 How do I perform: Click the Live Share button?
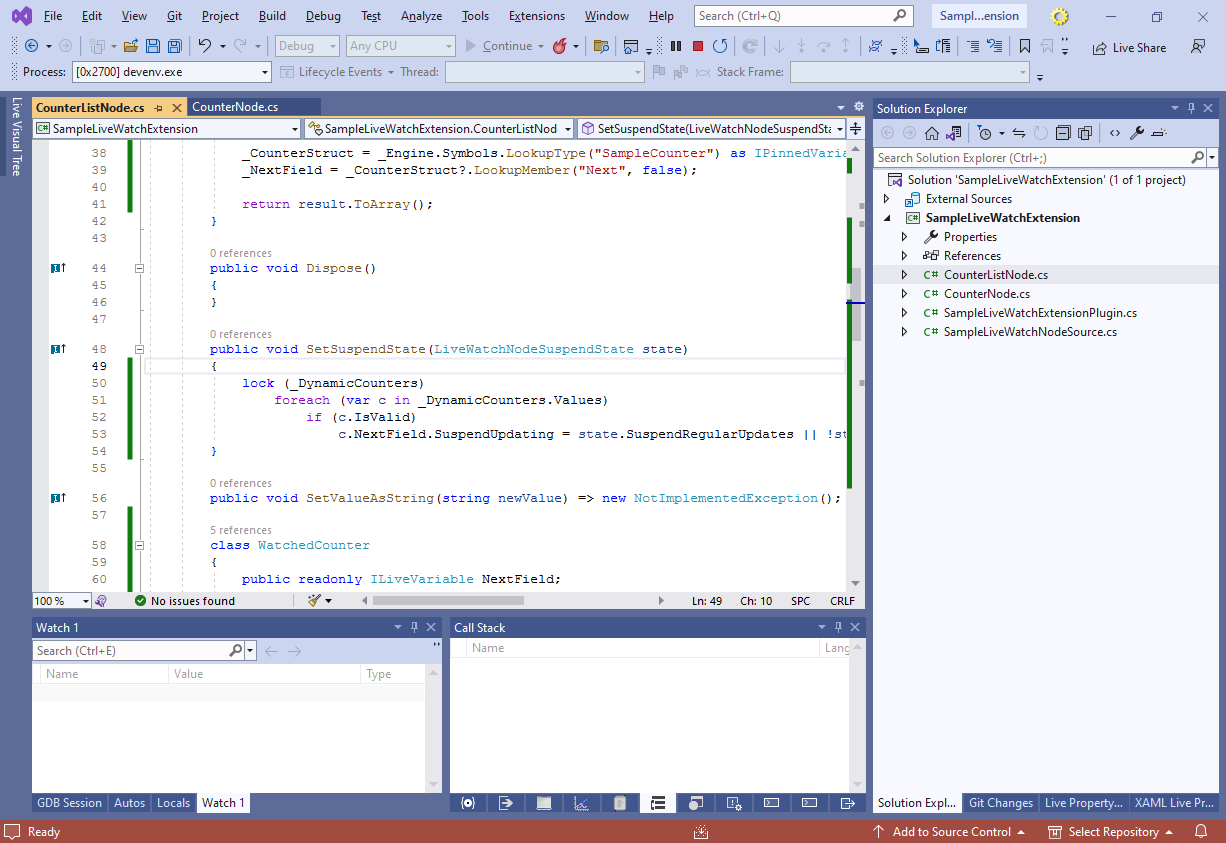click(x=1129, y=47)
